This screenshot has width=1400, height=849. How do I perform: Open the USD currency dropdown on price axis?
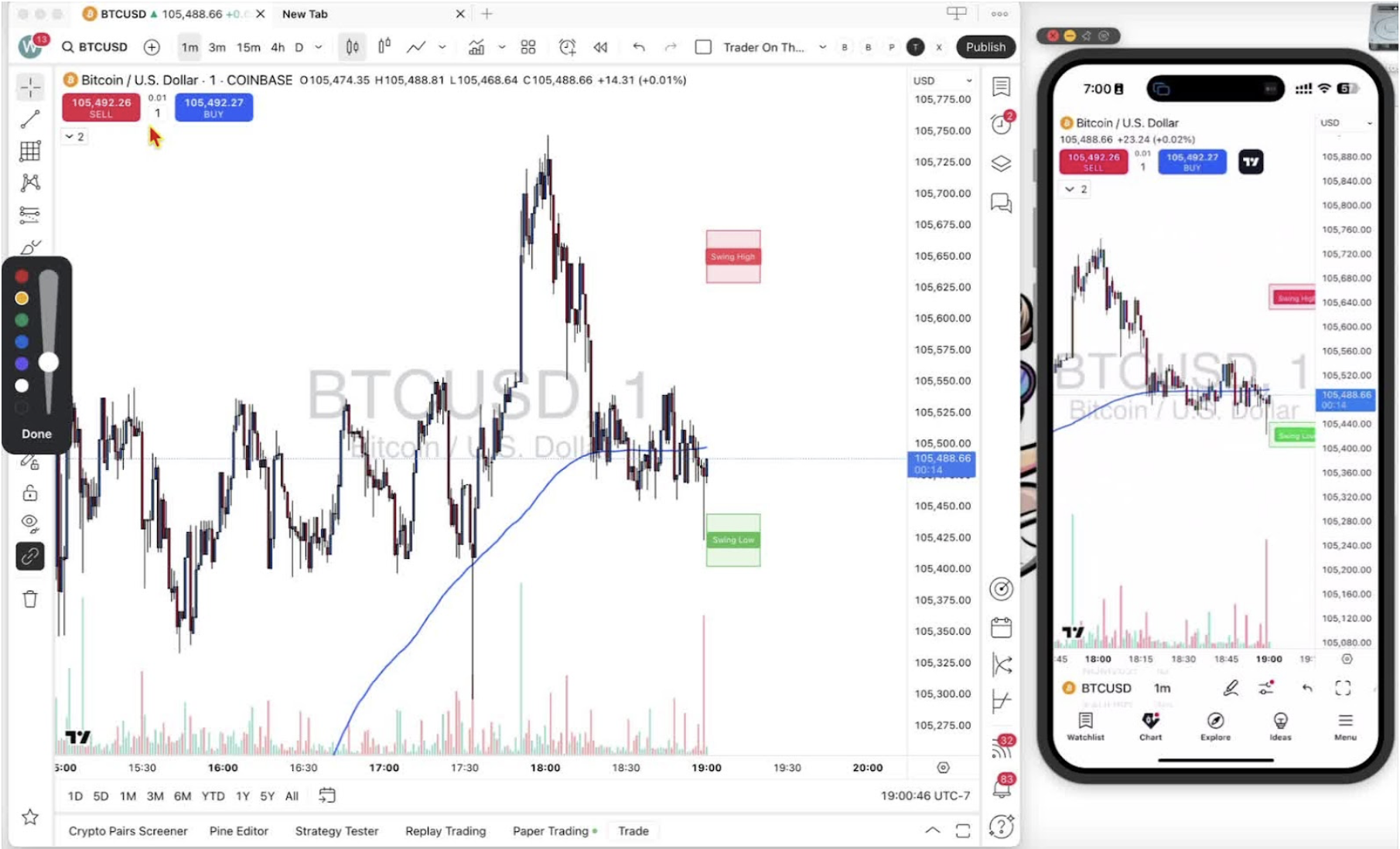[942, 80]
